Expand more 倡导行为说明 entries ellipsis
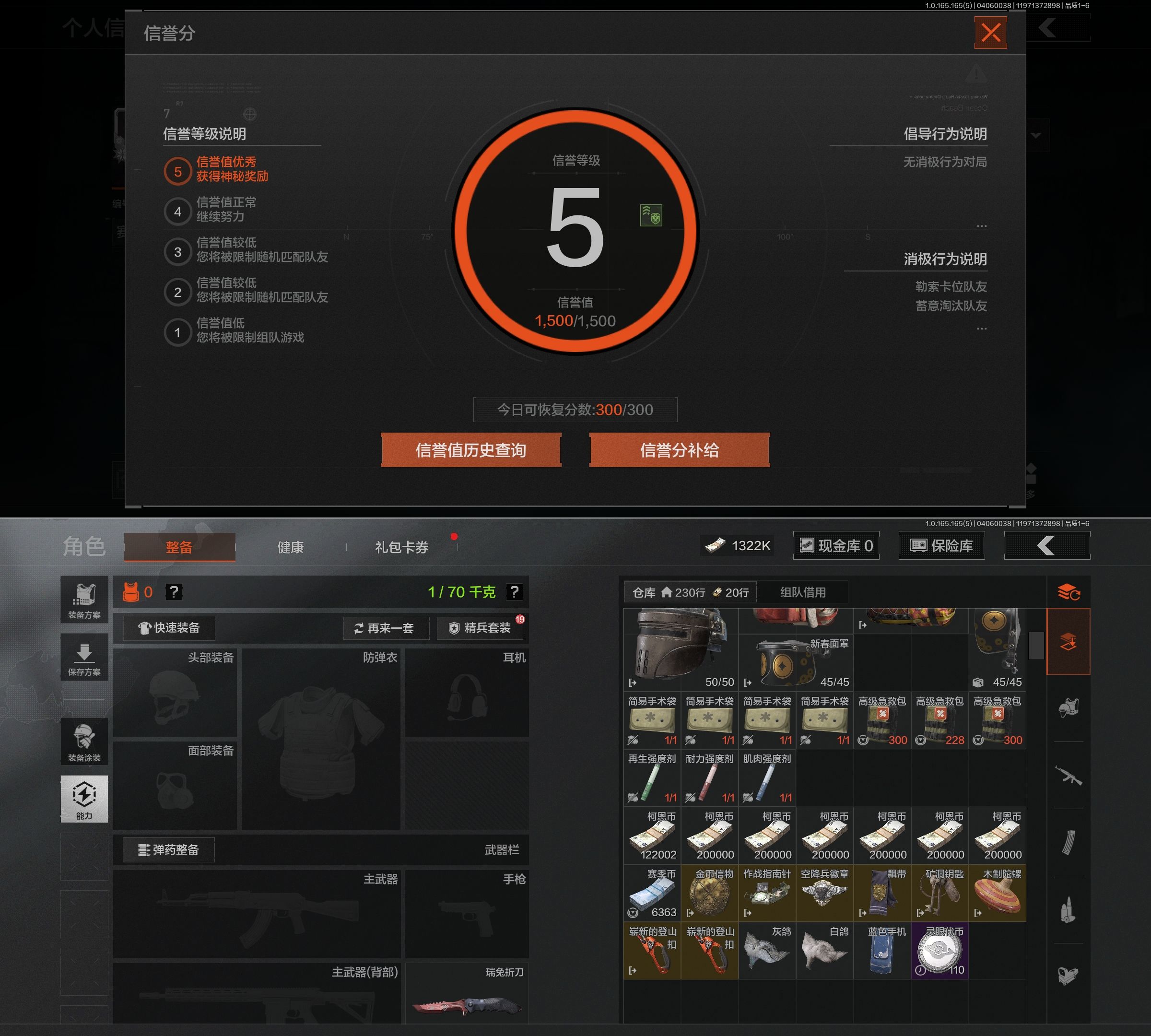 [981, 226]
